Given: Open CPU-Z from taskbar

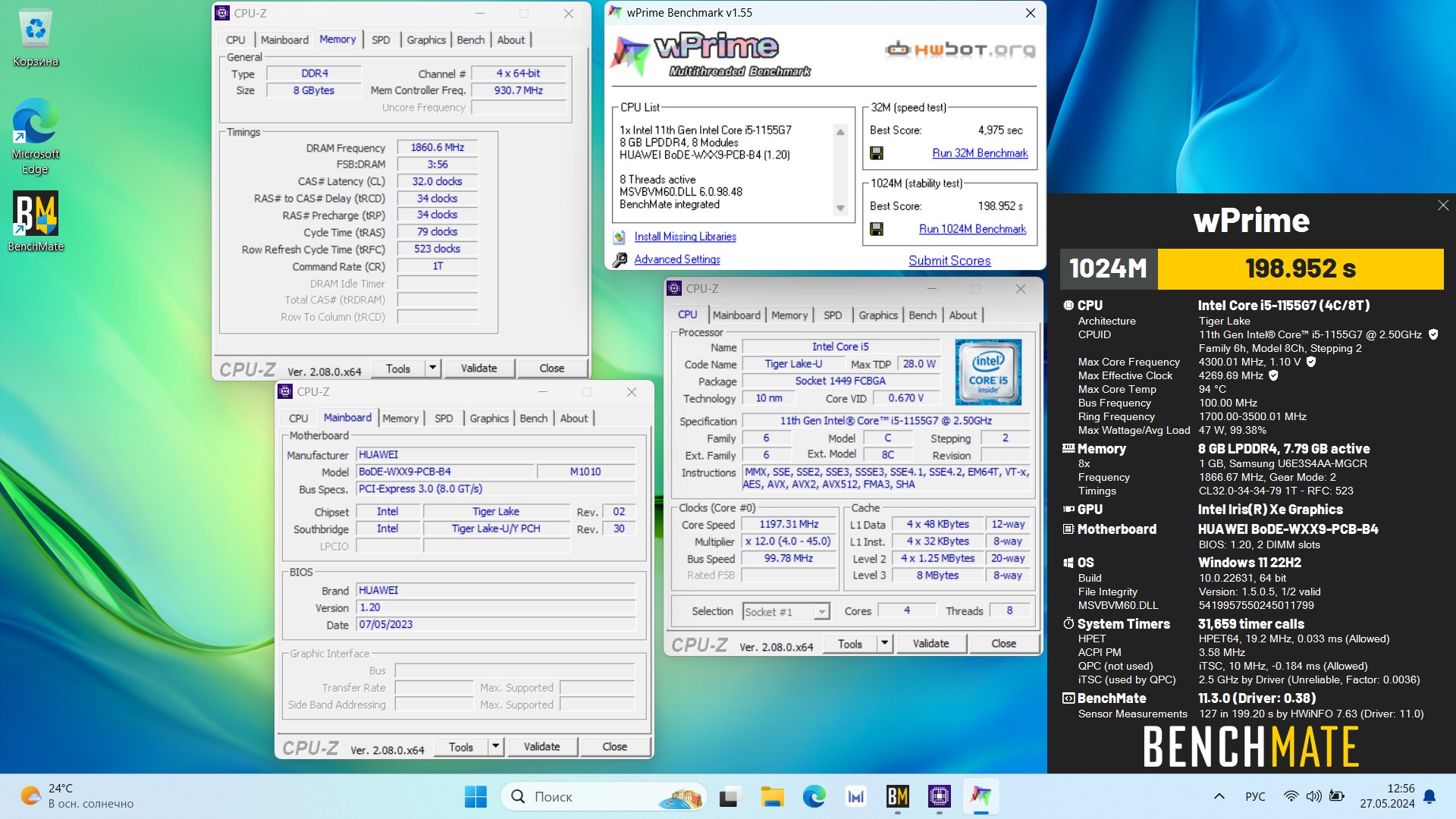Looking at the screenshot, I should tap(939, 796).
